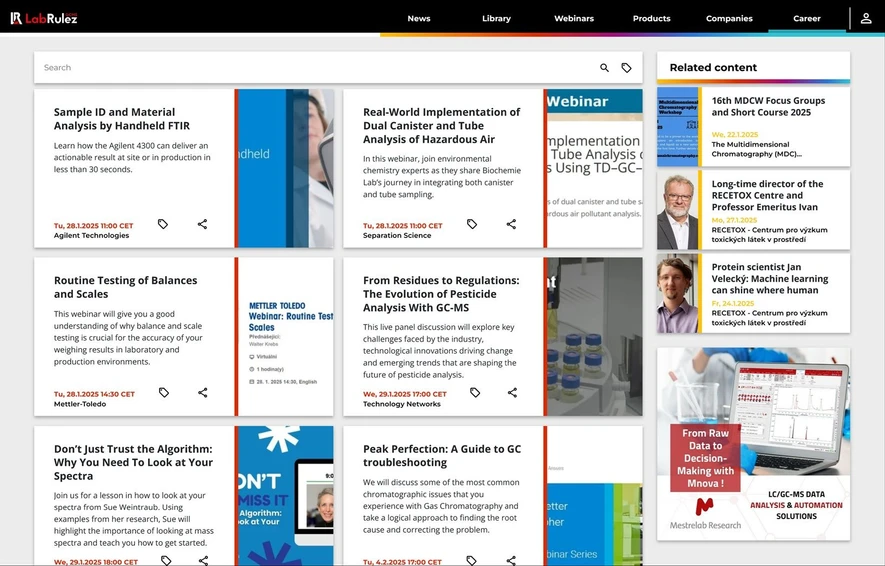This screenshot has width=885, height=566.
Task: Click the Mettler-Toledo organizer name
Action: point(80,404)
